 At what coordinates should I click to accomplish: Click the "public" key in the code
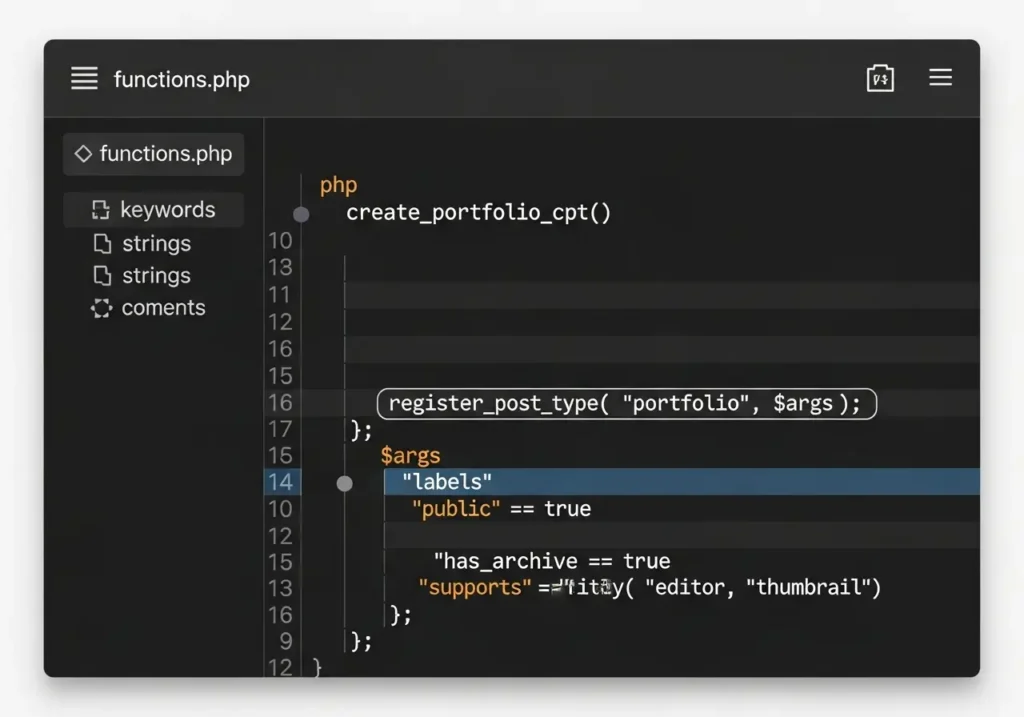coord(457,509)
